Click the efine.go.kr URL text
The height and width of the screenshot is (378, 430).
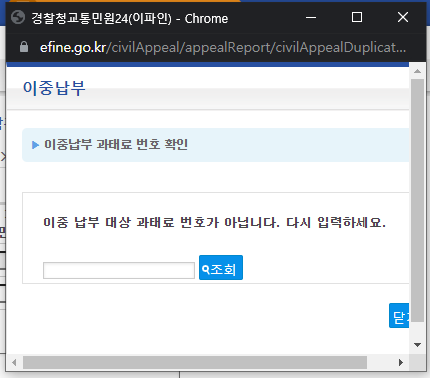tap(73, 48)
